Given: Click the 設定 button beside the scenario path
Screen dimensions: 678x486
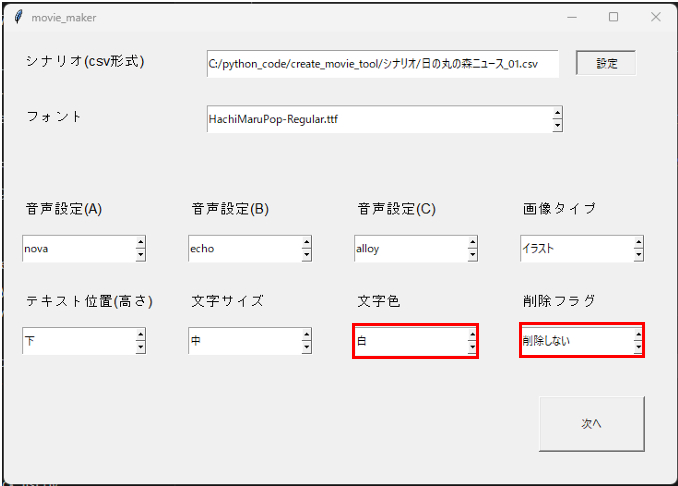Looking at the screenshot, I should click(x=606, y=63).
